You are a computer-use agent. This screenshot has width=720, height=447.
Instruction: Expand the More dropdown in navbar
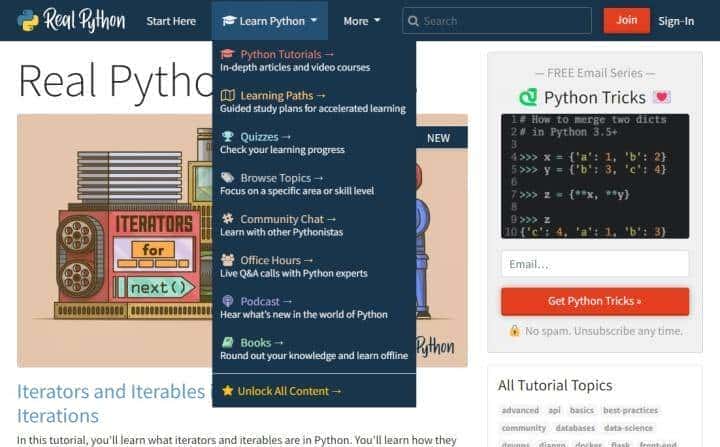pos(362,21)
